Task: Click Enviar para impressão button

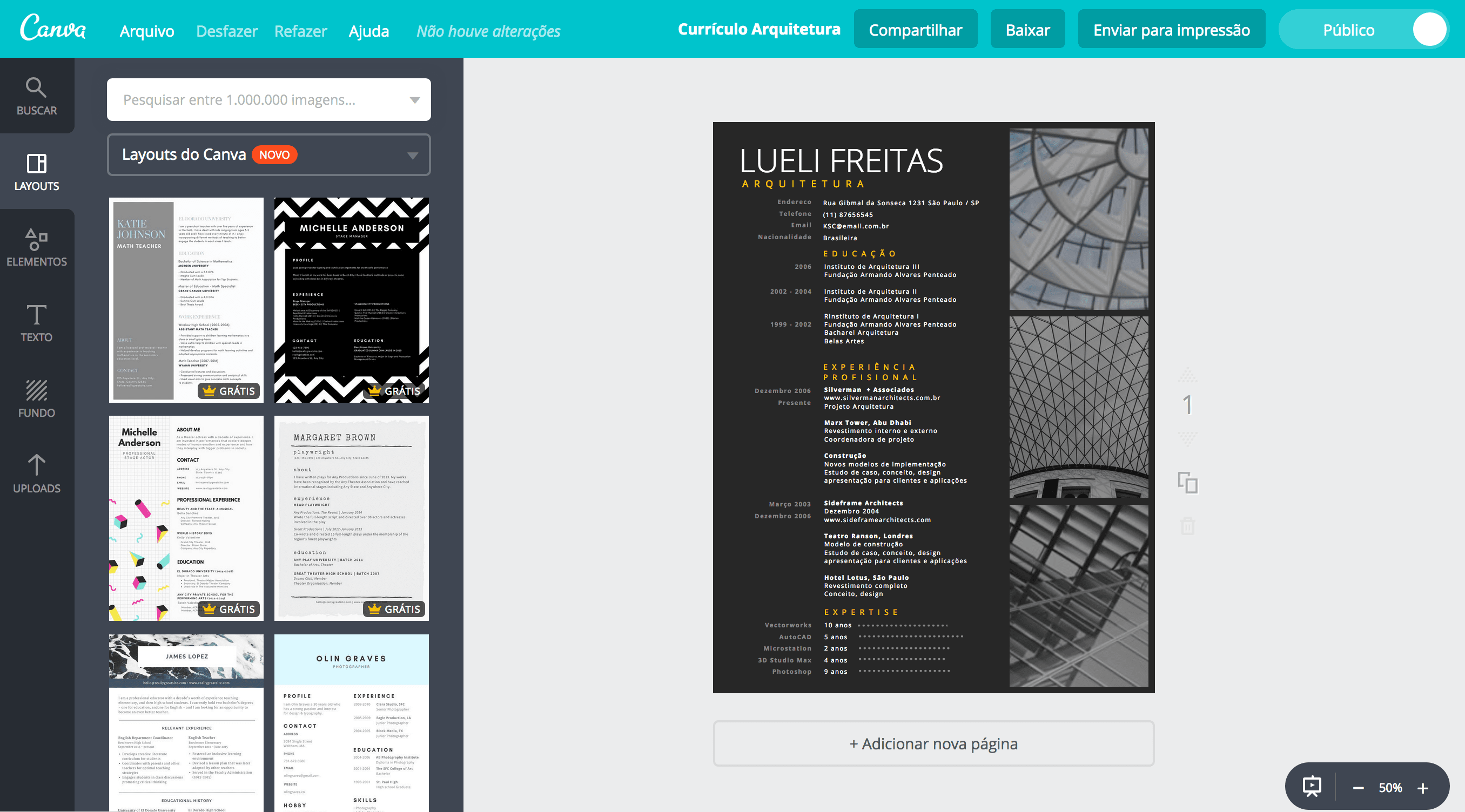Action: coord(1171,29)
